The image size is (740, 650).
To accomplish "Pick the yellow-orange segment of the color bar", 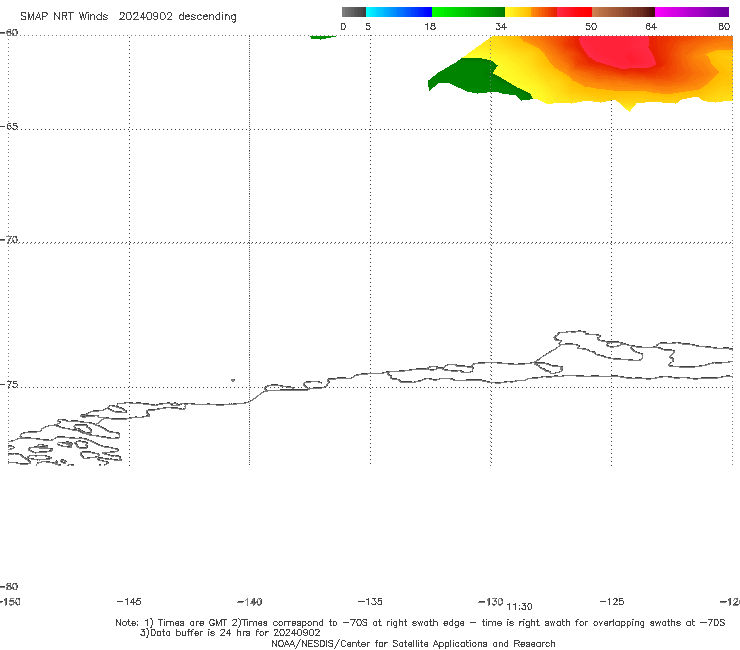I will (x=530, y=12).
